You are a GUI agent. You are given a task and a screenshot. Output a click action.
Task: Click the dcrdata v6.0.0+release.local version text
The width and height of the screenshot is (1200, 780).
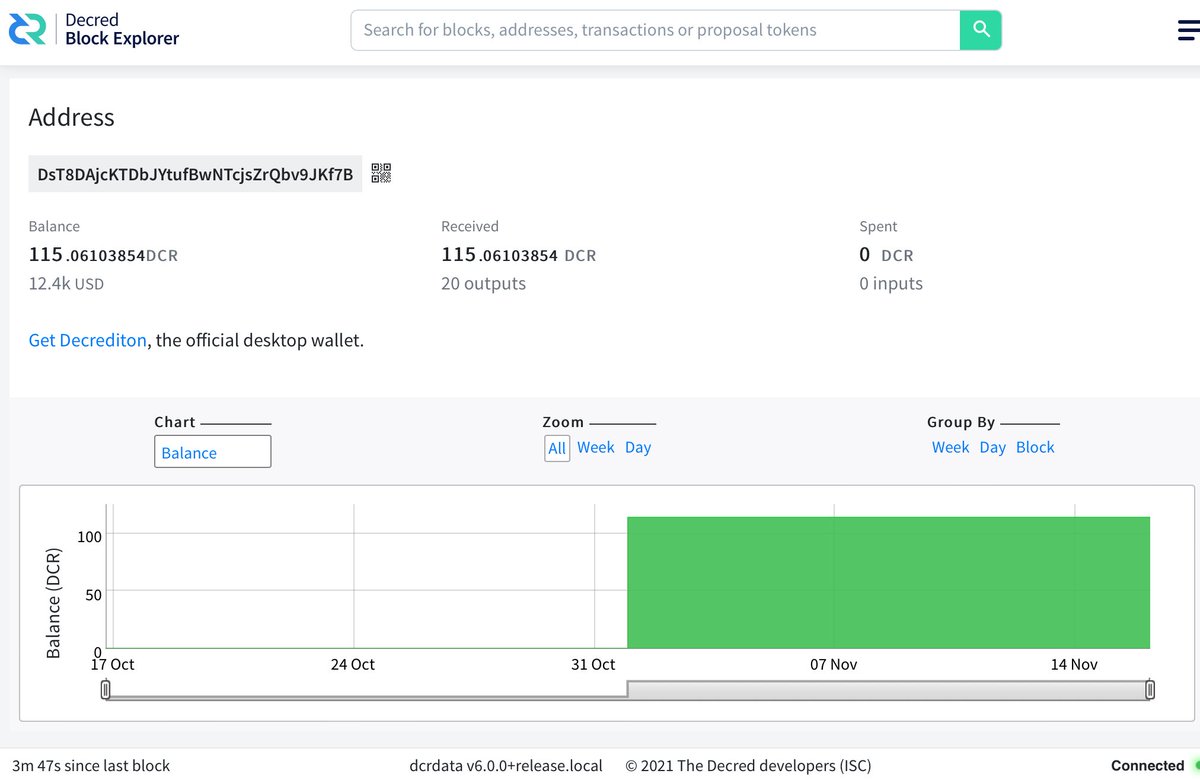pyautogui.click(x=506, y=766)
